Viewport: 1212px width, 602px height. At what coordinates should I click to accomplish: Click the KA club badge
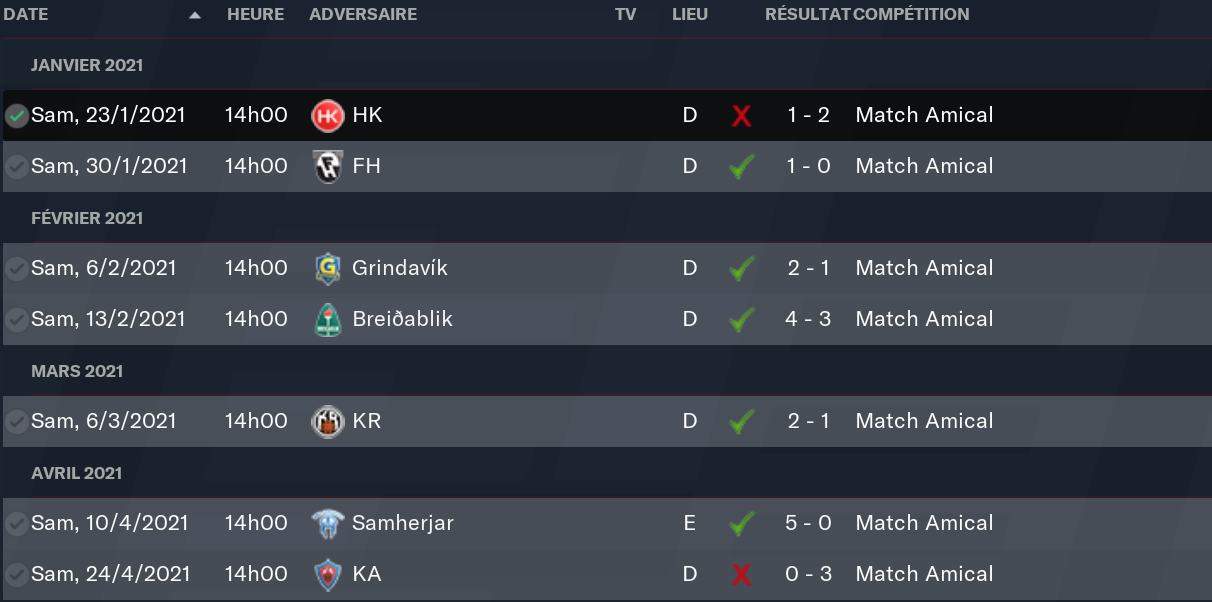click(x=328, y=575)
